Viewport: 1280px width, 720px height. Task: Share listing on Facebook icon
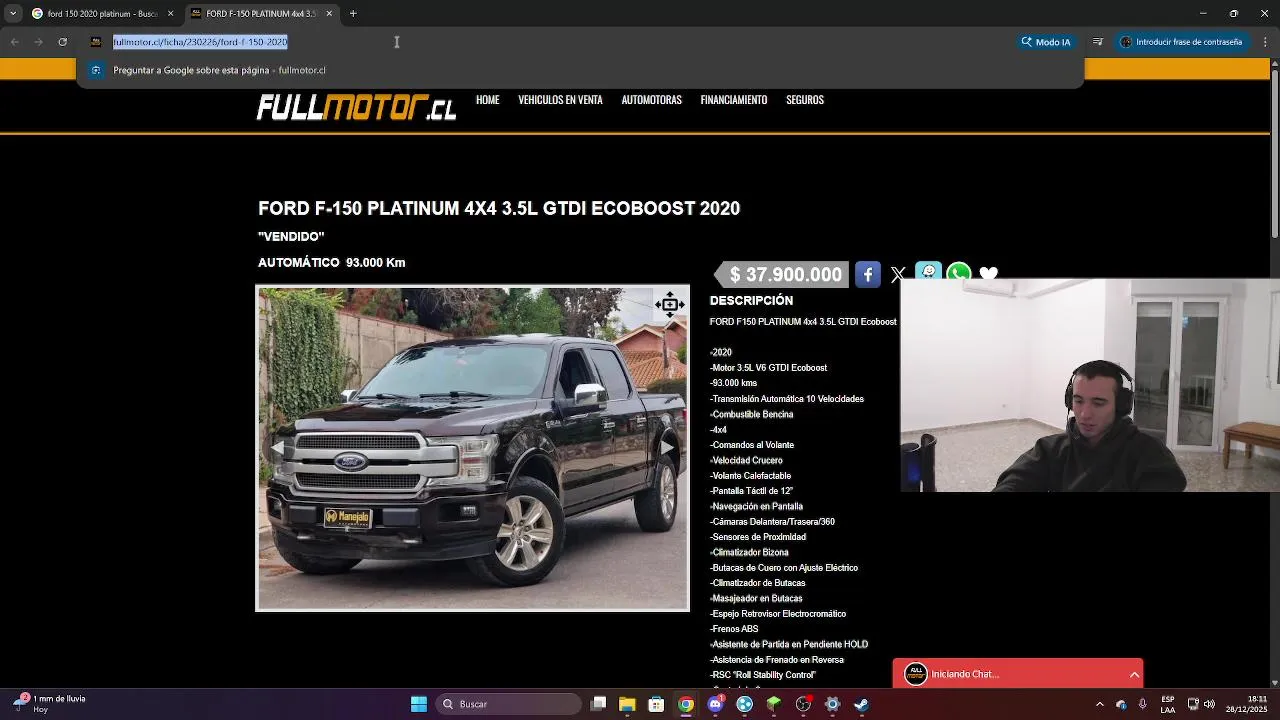[x=868, y=274]
